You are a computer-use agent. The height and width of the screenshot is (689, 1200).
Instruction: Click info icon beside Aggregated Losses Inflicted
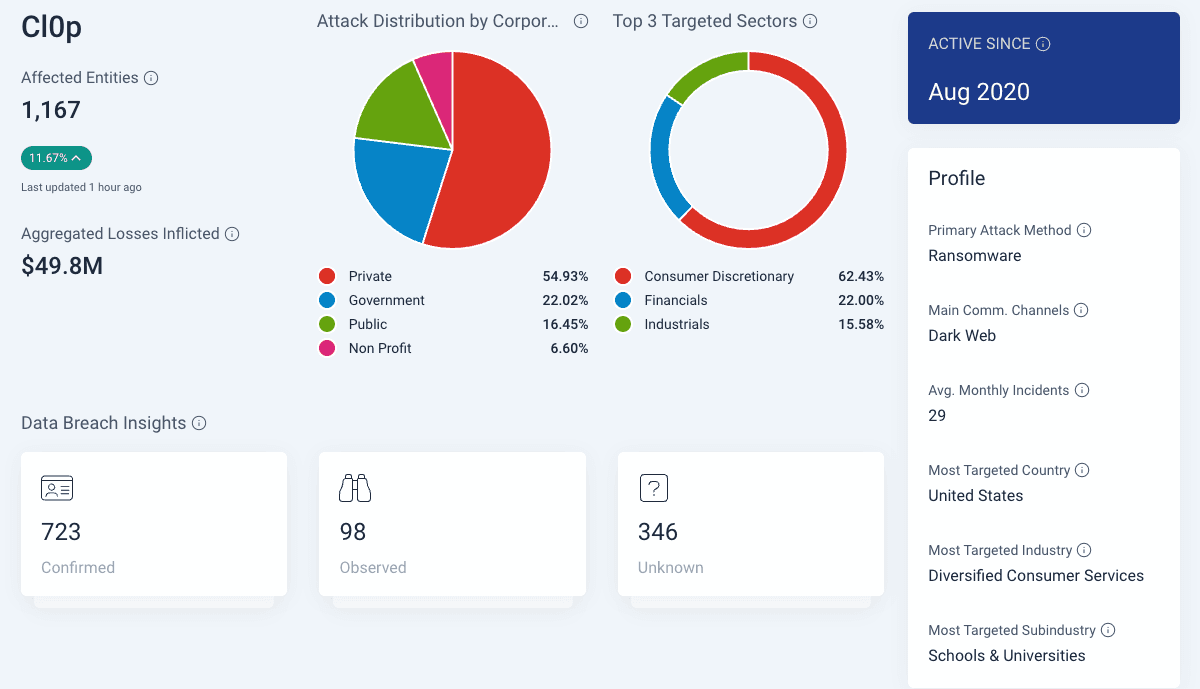pyautogui.click(x=232, y=234)
